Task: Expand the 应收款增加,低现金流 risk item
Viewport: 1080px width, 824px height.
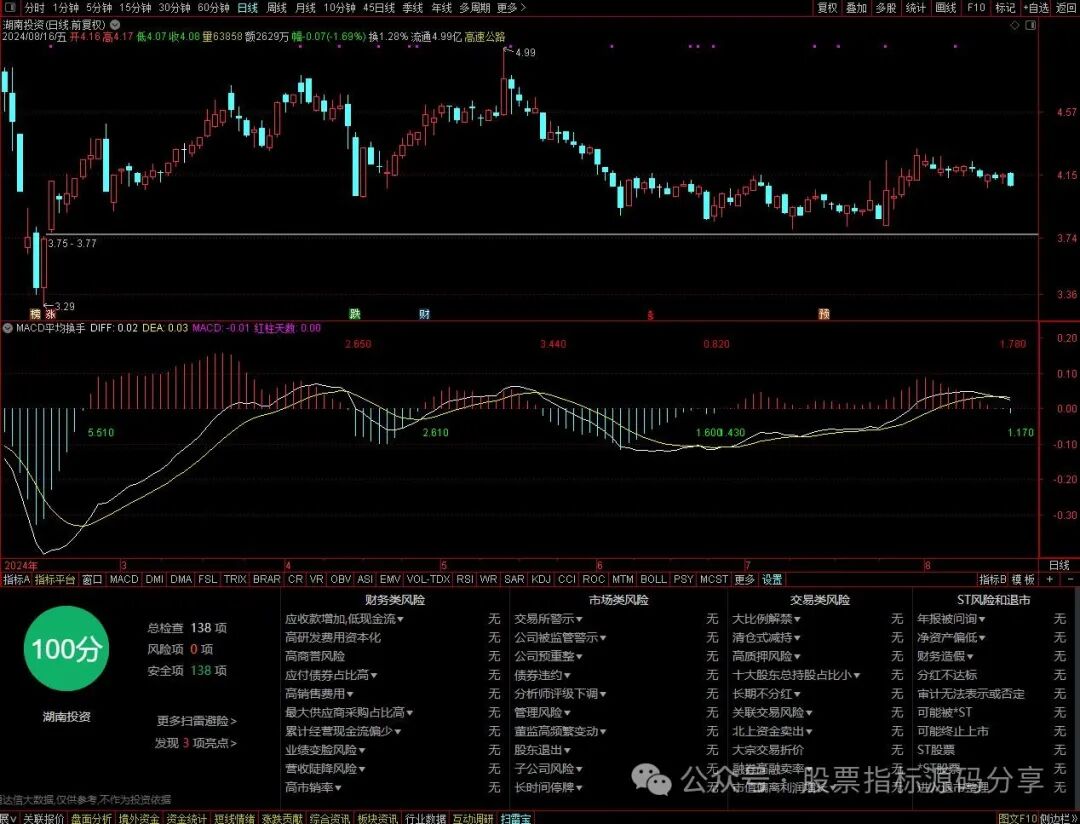Action: pos(344,619)
